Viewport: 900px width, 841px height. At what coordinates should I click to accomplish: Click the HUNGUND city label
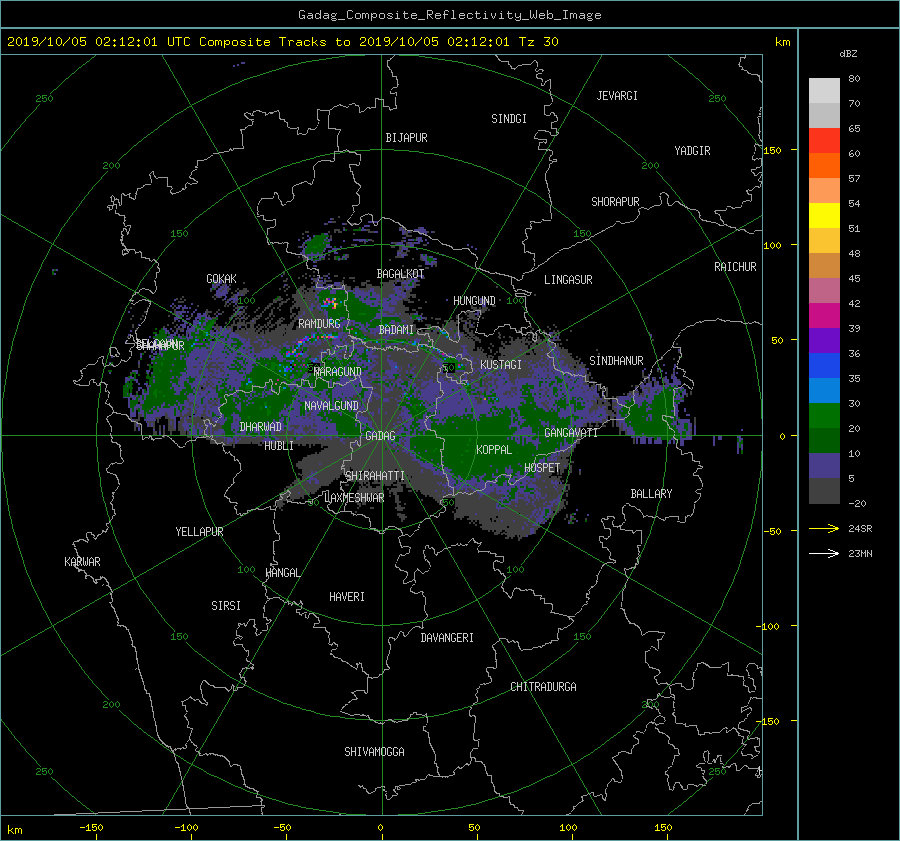(474, 301)
